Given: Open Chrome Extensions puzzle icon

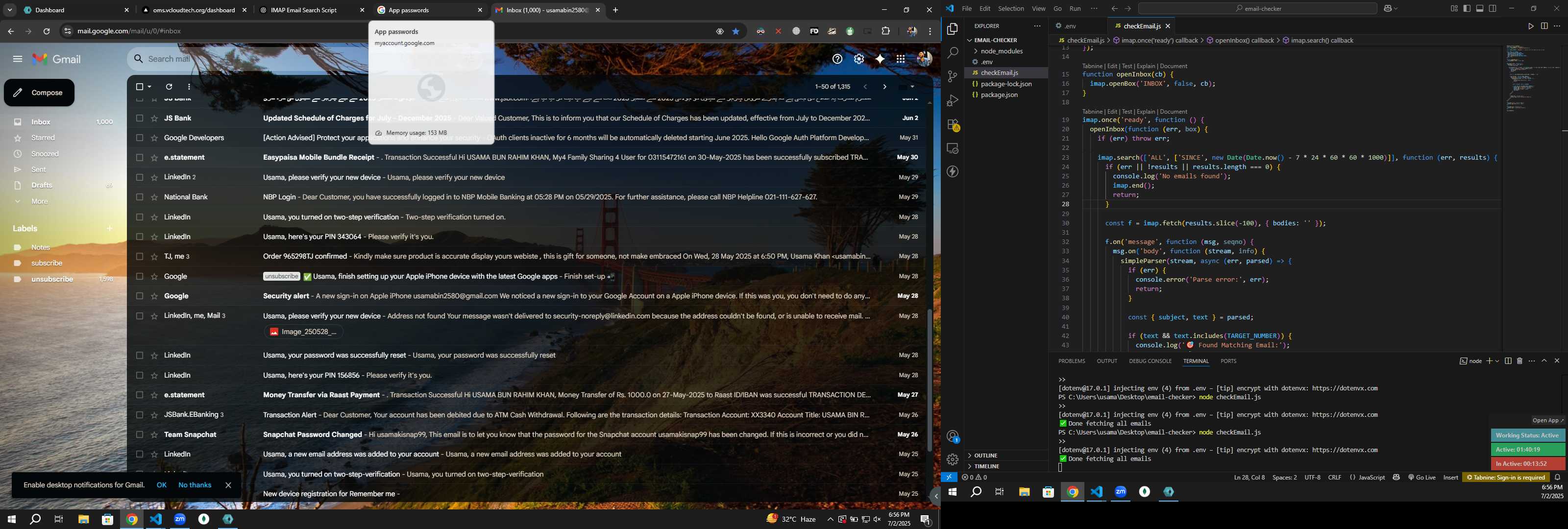Looking at the screenshot, I should coord(885,32).
